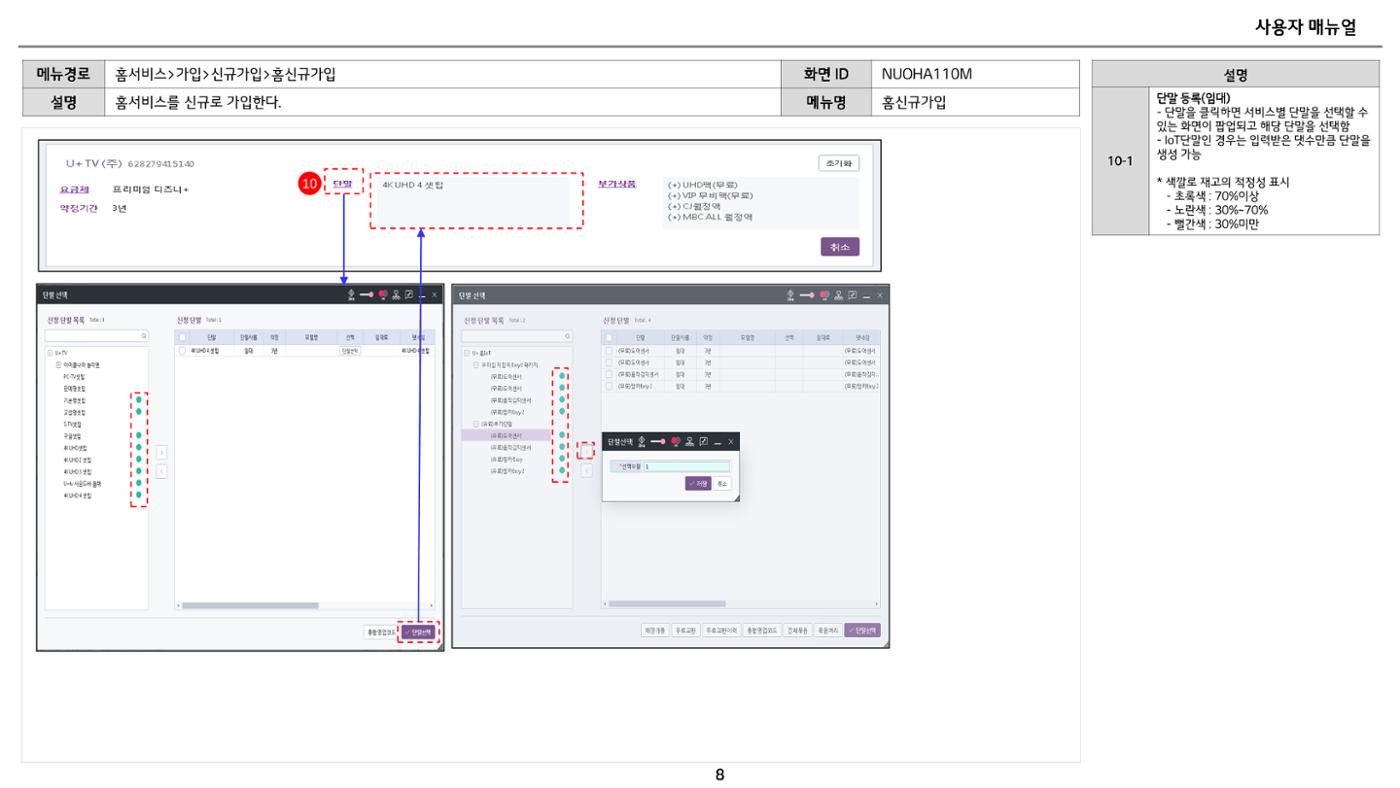Image resolution: width=1400 pixels, height=788 pixels.
Task: Check the (무료)움직임감지센서 table row checkbox
Action: (609, 374)
